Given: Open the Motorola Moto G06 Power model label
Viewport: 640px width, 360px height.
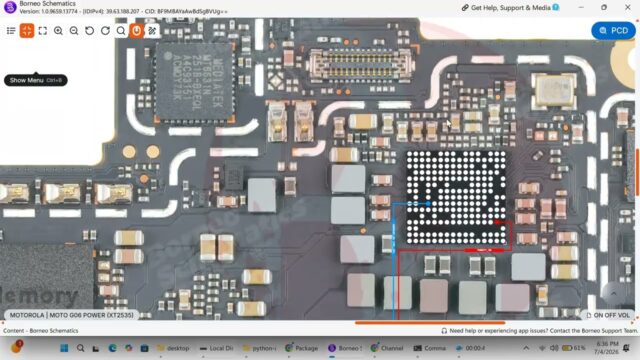Looking at the screenshot, I should tap(71, 315).
